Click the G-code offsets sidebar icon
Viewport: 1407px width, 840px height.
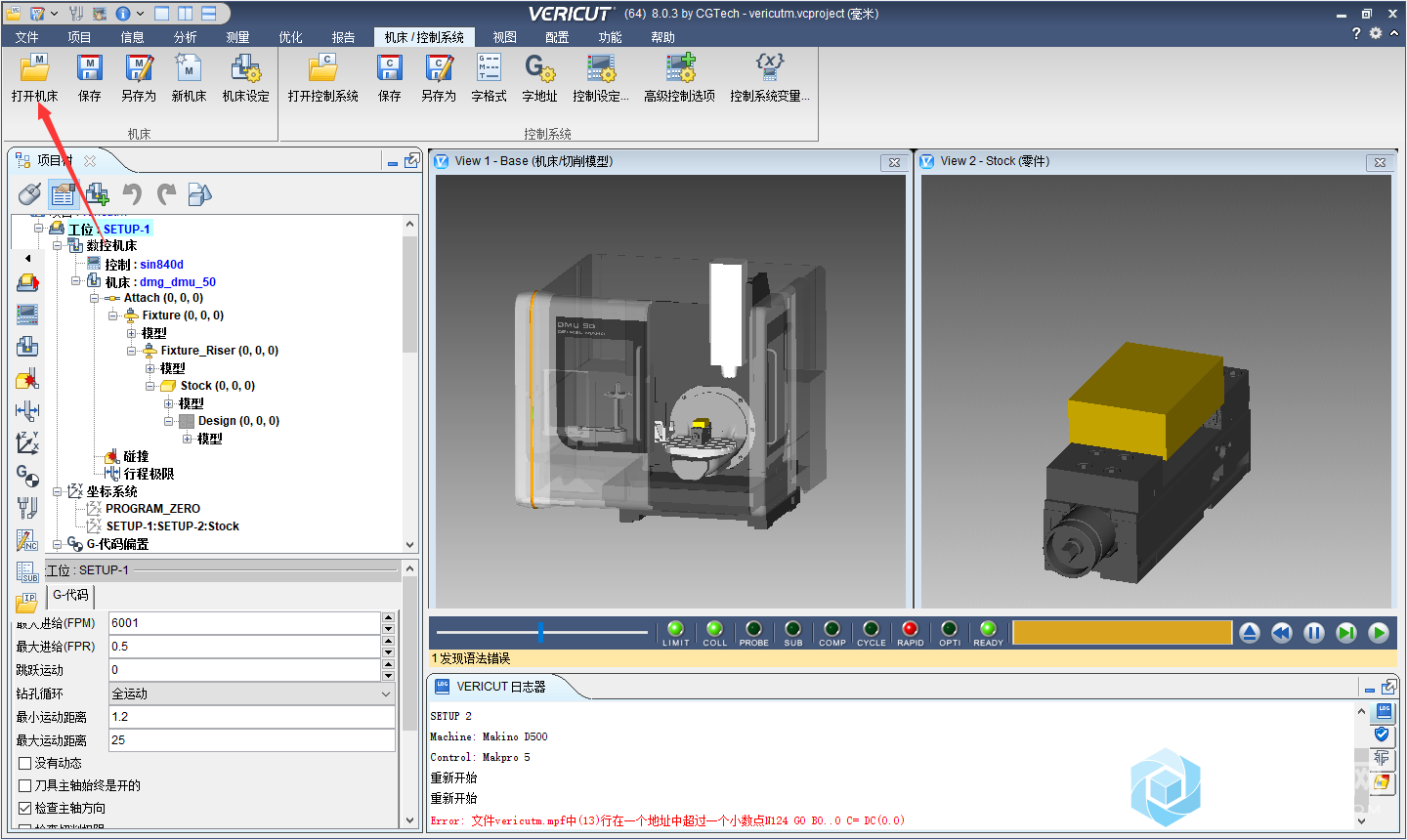[x=27, y=476]
